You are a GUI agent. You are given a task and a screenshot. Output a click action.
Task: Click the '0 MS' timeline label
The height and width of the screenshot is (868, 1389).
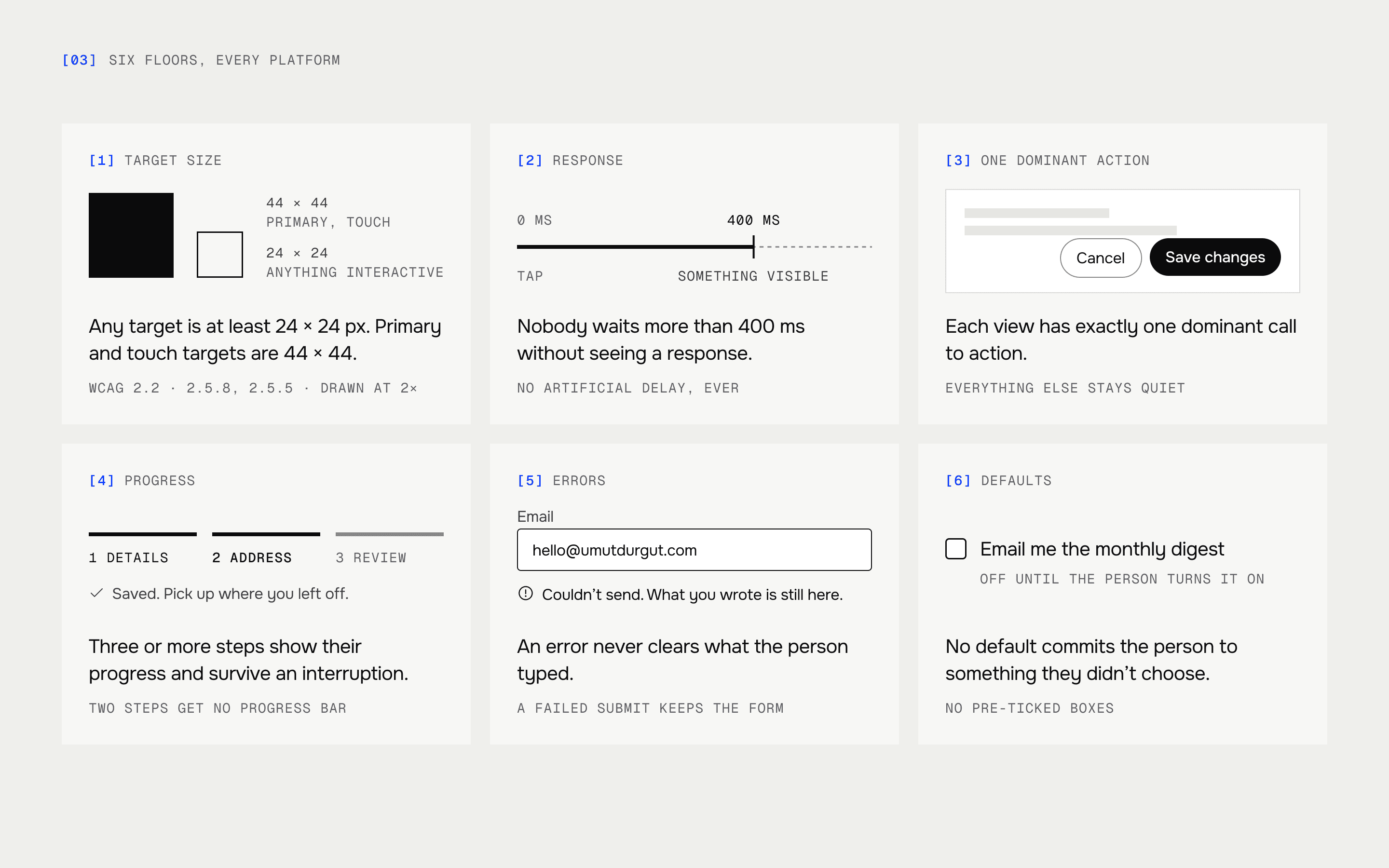click(x=534, y=220)
